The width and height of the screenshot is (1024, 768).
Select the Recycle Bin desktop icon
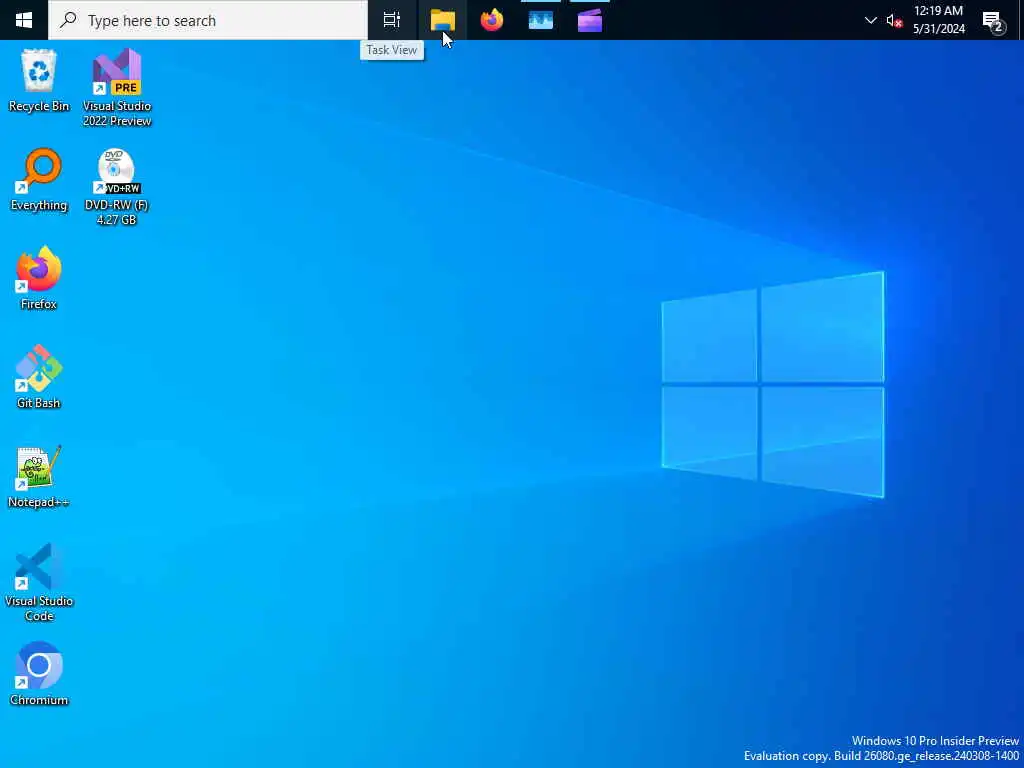pos(39,81)
